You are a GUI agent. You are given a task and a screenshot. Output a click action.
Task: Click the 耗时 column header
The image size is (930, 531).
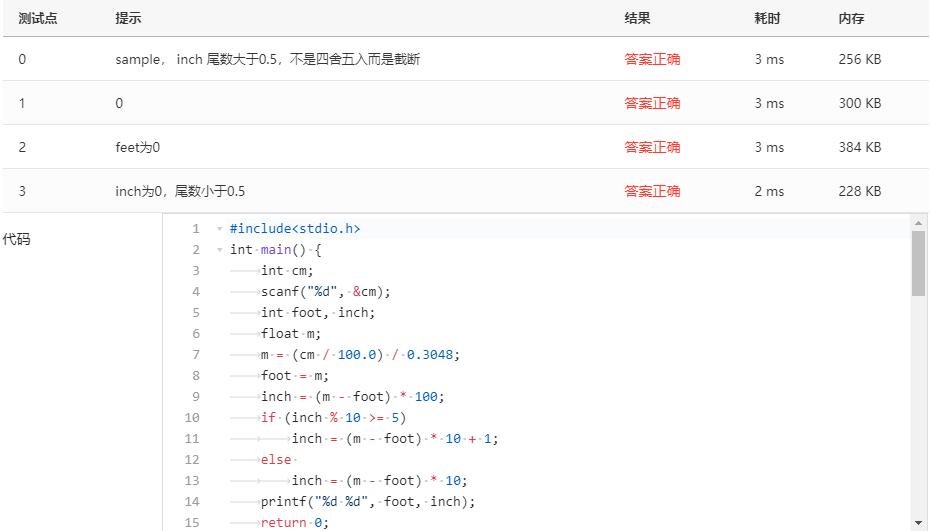(767, 18)
